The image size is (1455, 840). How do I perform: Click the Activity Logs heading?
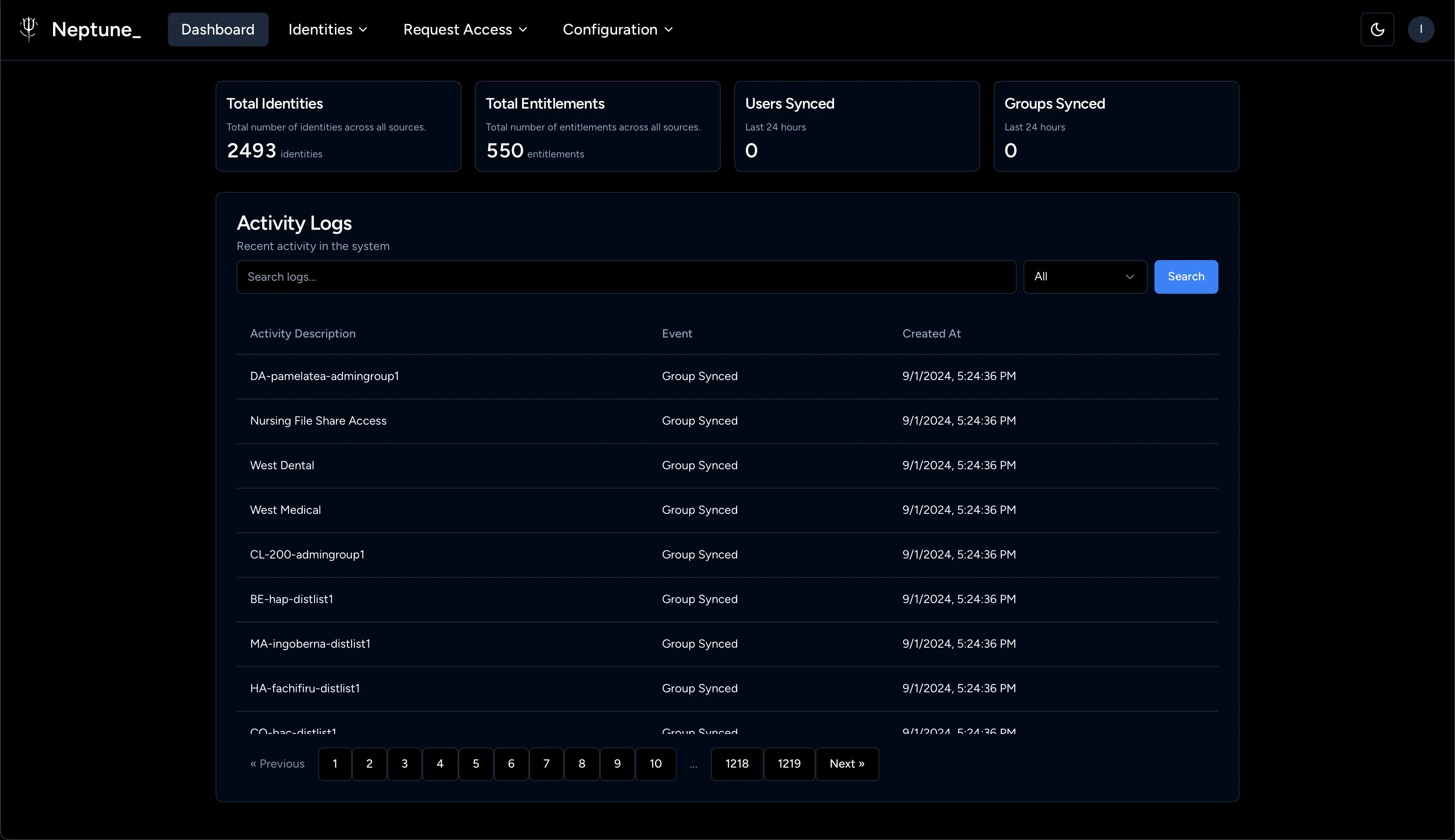pyautogui.click(x=294, y=223)
